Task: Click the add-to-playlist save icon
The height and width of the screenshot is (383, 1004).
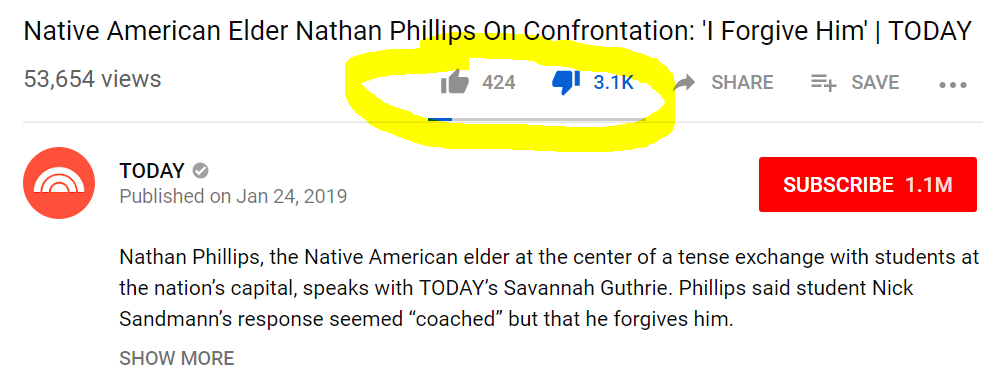Action: tap(823, 83)
